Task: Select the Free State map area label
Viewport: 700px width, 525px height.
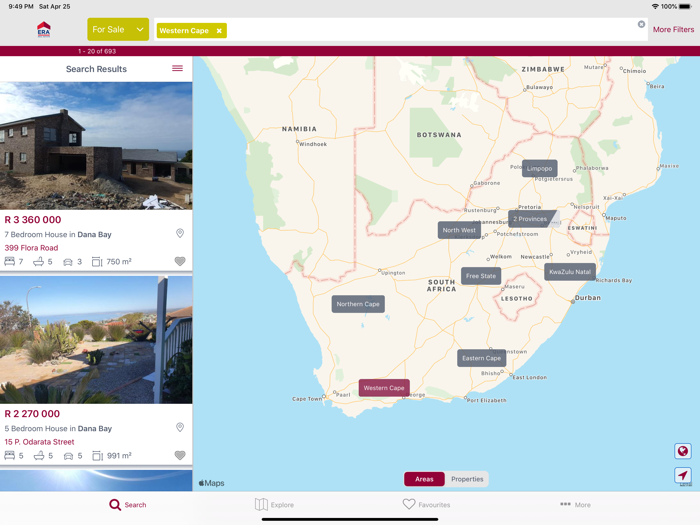Action: (x=481, y=276)
